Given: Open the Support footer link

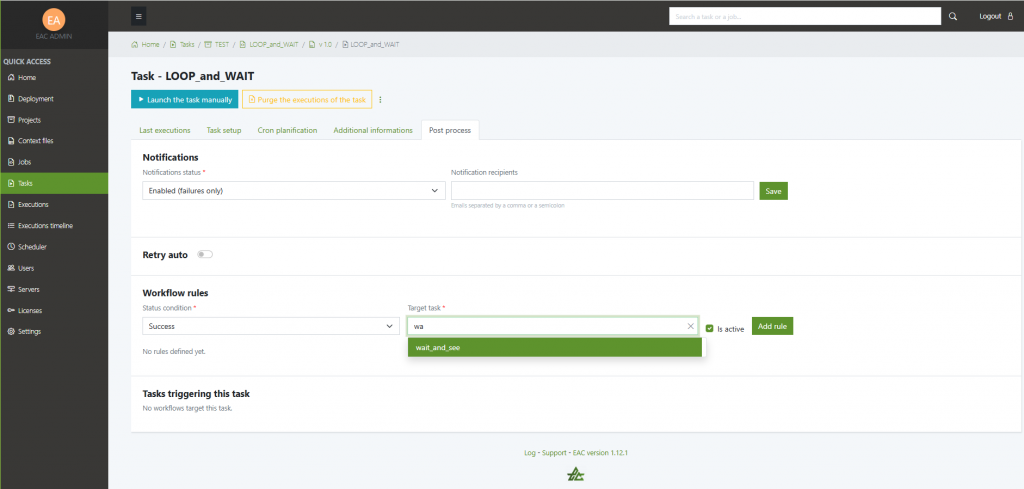Looking at the screenshot, I should tap(554, 452).
